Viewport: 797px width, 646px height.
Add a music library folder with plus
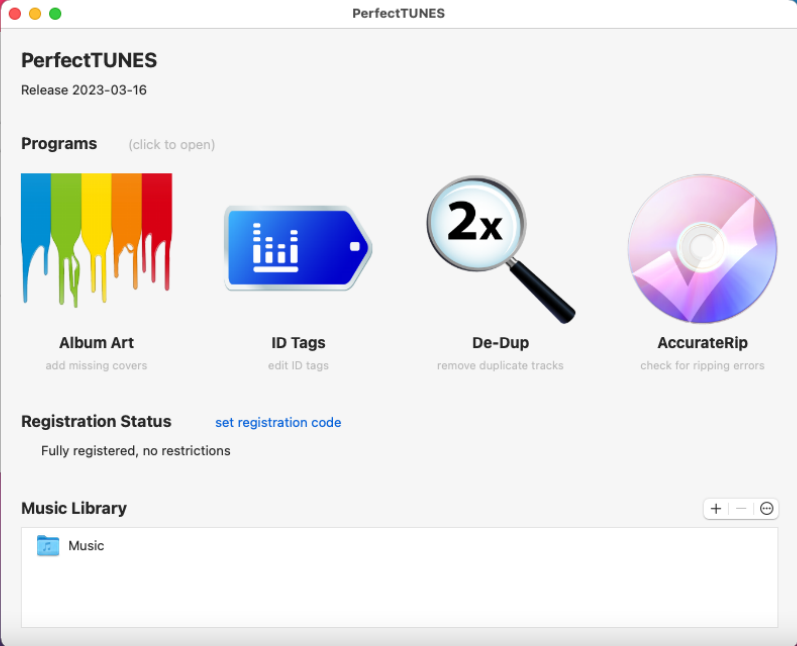point(716,508)
